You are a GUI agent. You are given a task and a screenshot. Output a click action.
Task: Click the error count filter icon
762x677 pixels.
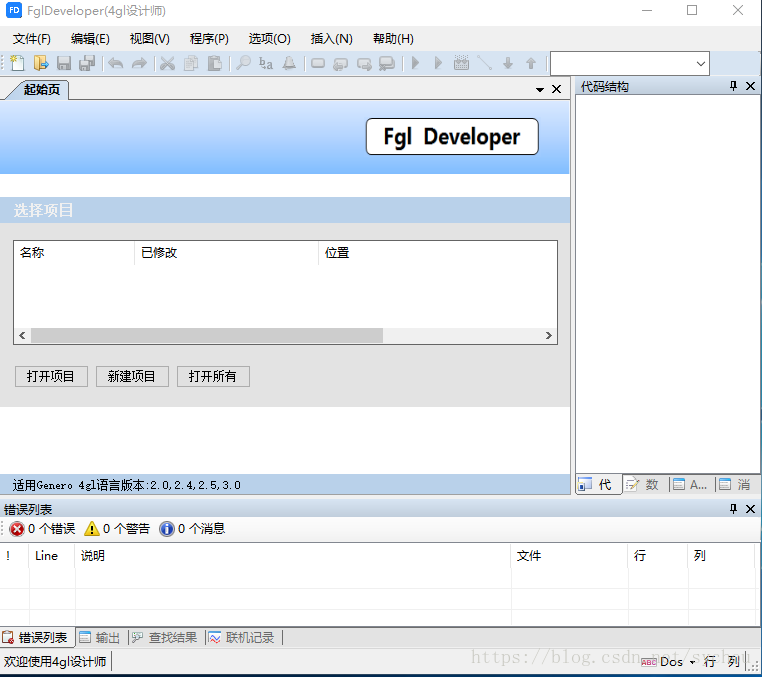[17, 529]
